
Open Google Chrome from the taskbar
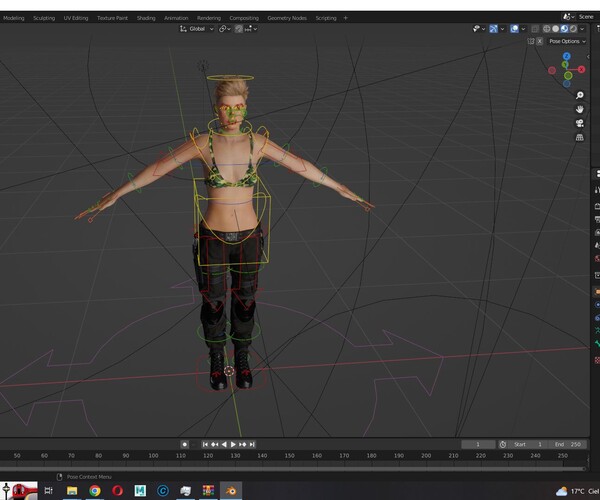tap(95, 490)
